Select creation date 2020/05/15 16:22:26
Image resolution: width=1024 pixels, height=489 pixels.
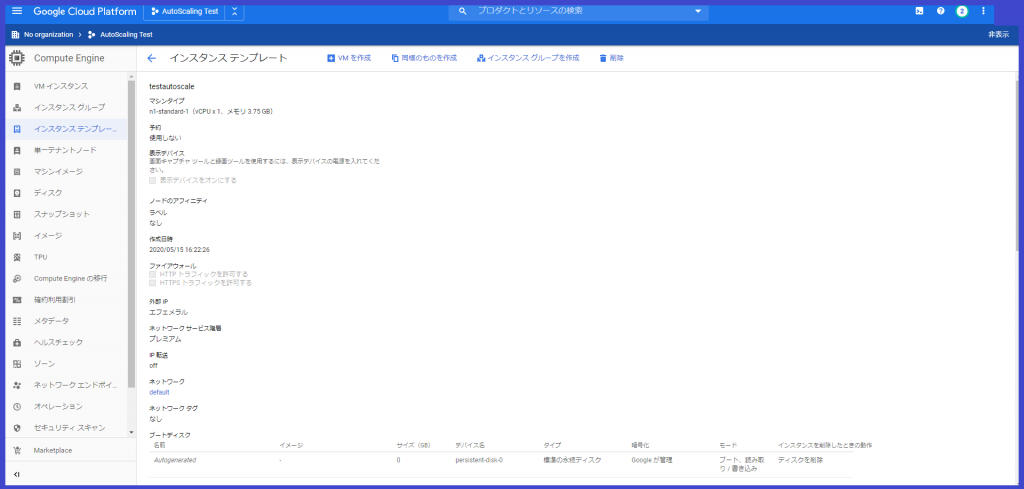pyautogui.click(x=179, y=249)
